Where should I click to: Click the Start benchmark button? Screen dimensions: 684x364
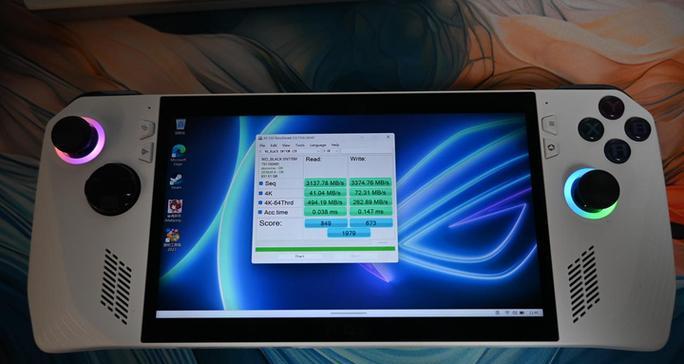pos(299,257)
